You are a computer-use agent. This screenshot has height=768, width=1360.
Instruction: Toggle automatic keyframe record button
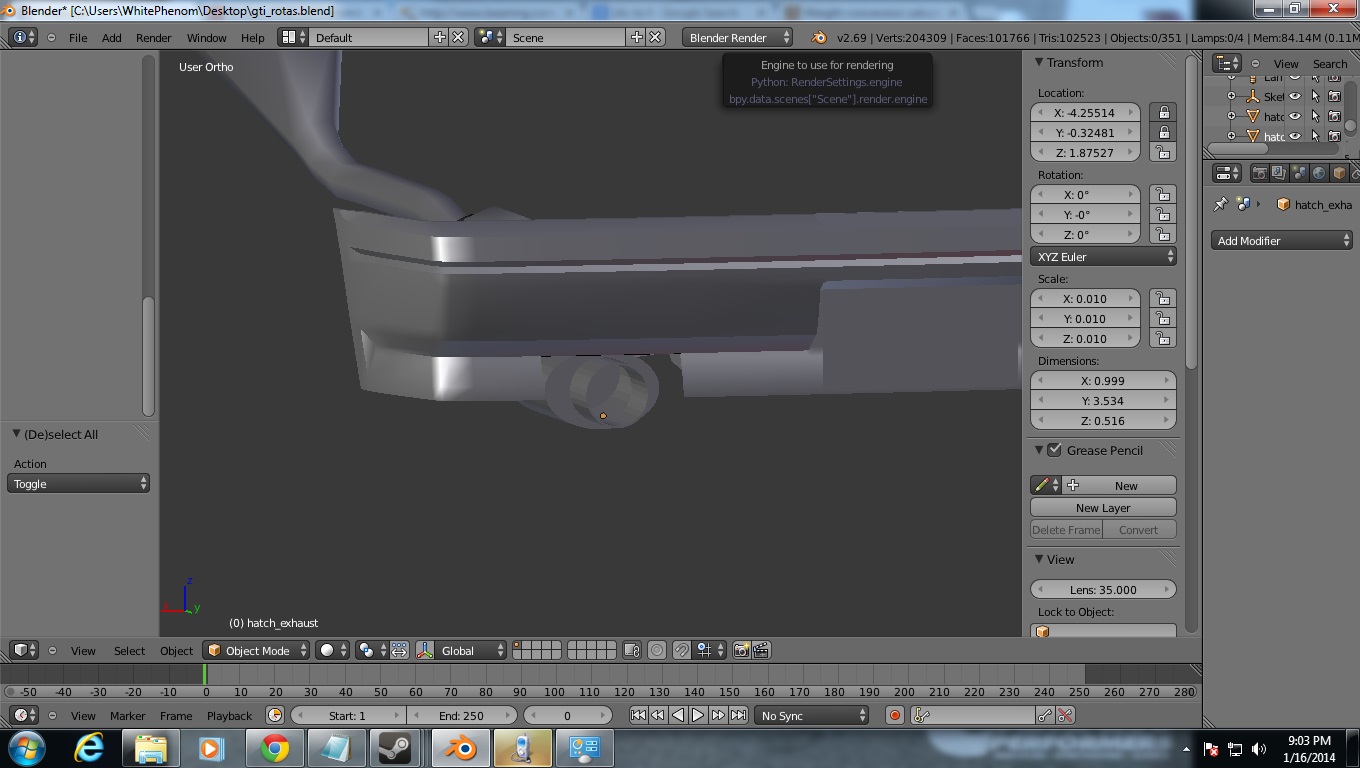point(895,715)
